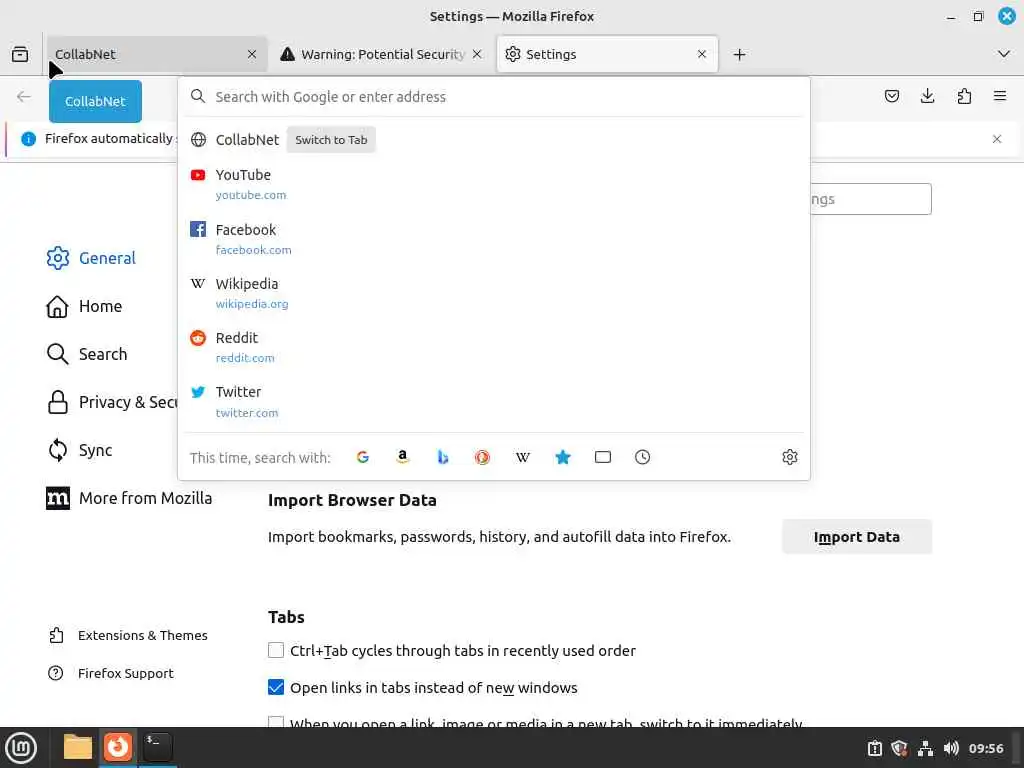
Task: Dismiss the Firefox automatically info bar
Action: pyautogui.click(x=997, y=139)
